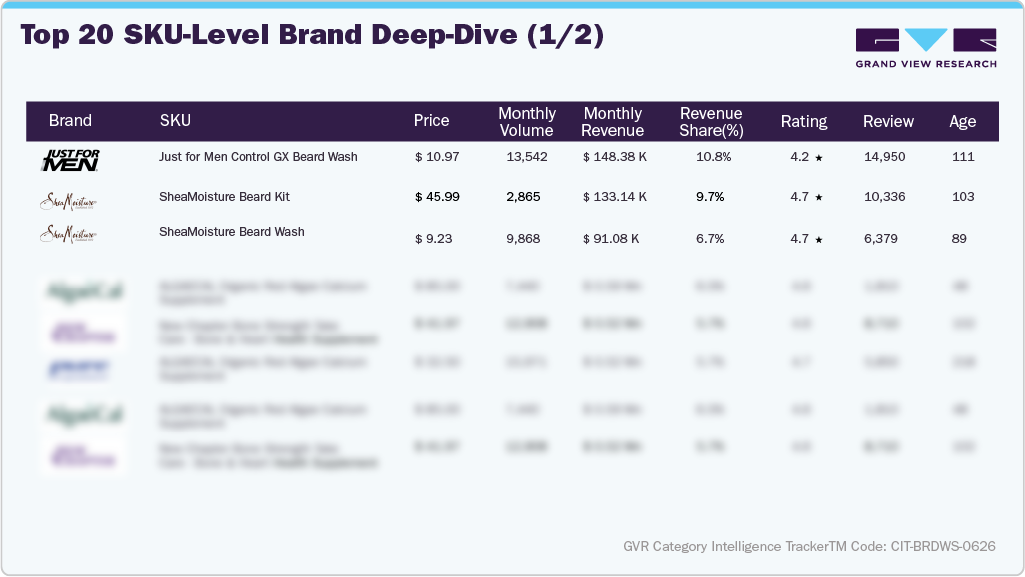The width and height of the screenshot is (1025, 577).
Task: Click the Brand column header
Action: tap(70, 121)
